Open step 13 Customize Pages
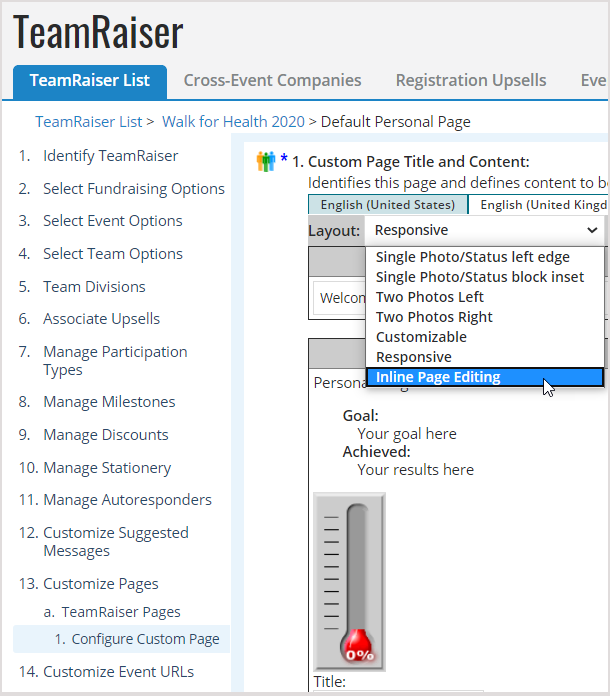The image size is (610, 696). (100, 584)
